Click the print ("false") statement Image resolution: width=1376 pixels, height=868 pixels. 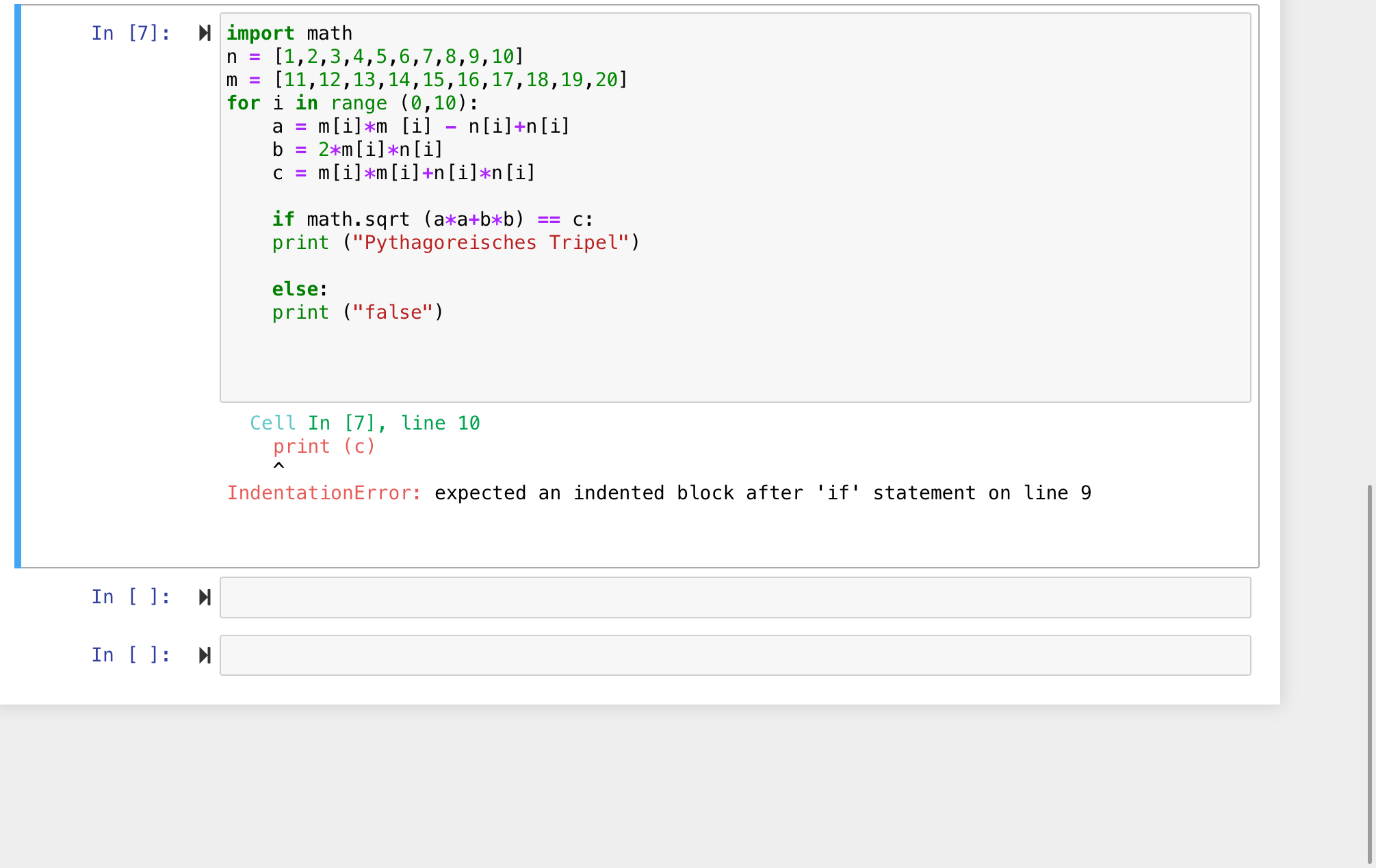click(358, 312)
